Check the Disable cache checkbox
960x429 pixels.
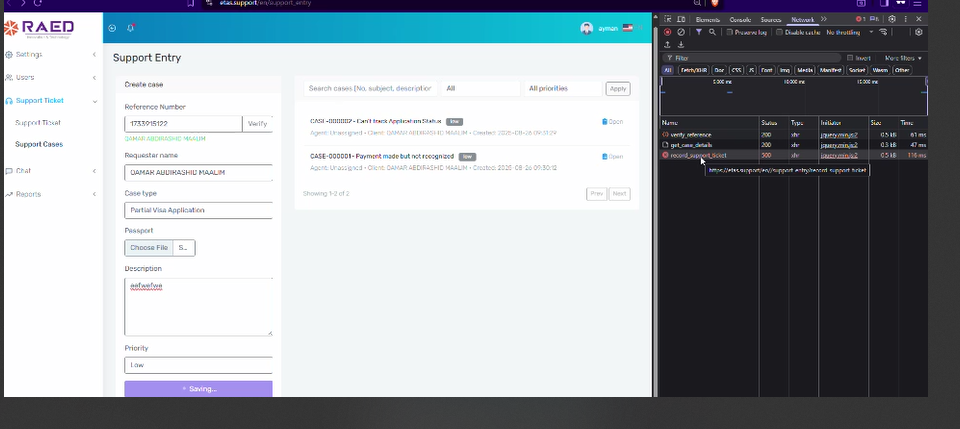(x=778, y=32)
